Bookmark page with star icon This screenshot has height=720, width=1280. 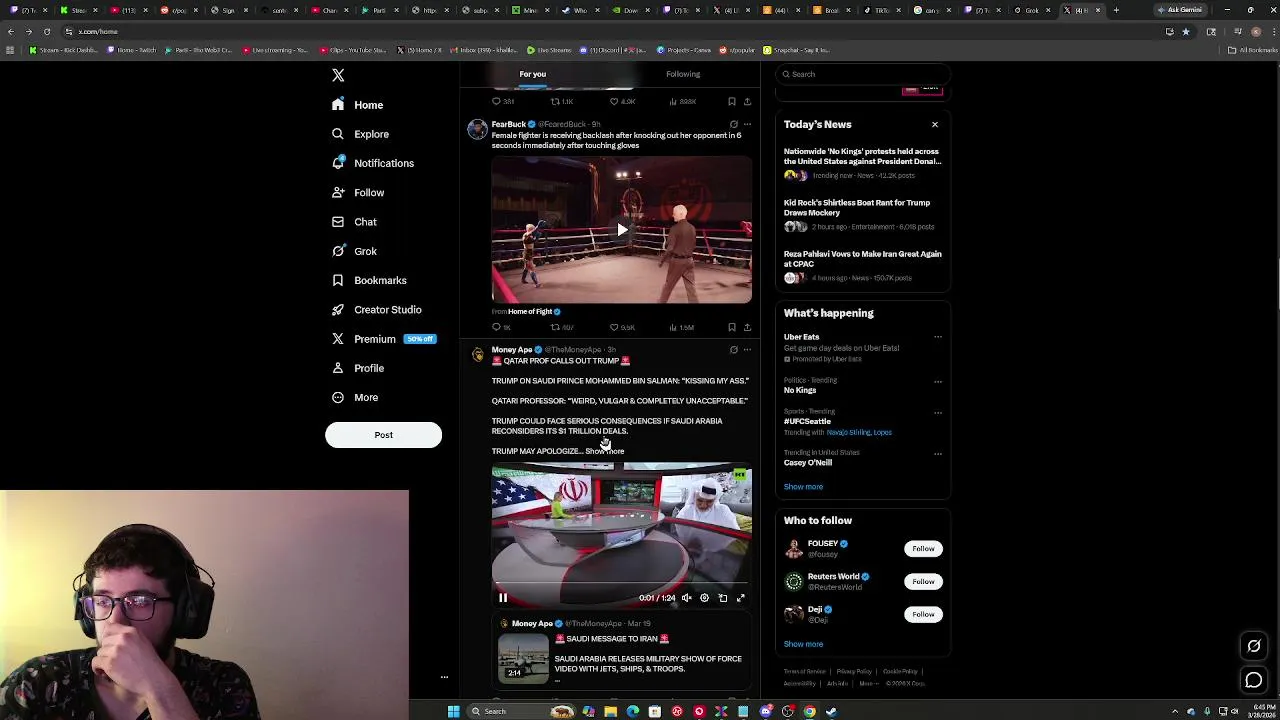click(x=1186, y=31)
